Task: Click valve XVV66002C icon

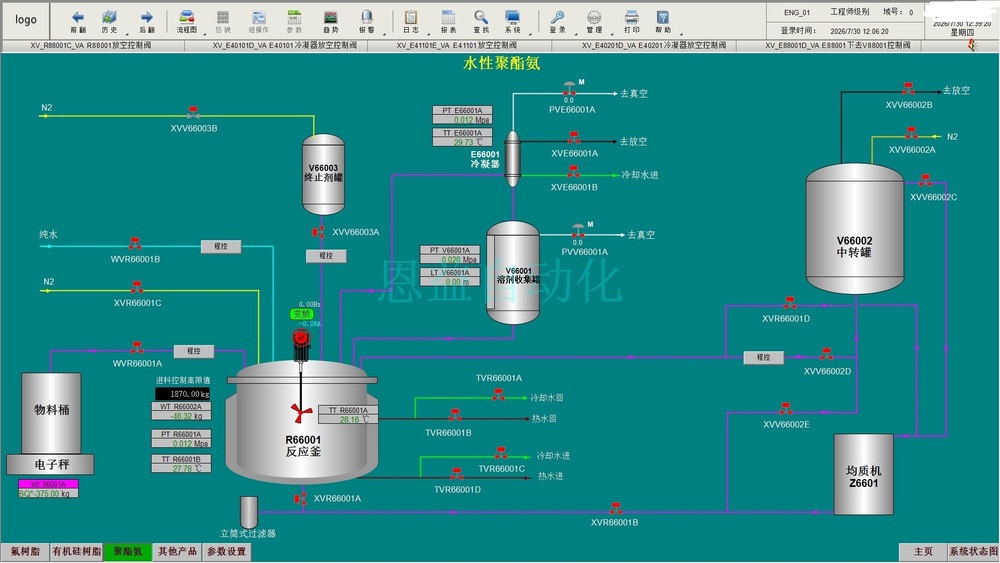Action: (925, 180)
